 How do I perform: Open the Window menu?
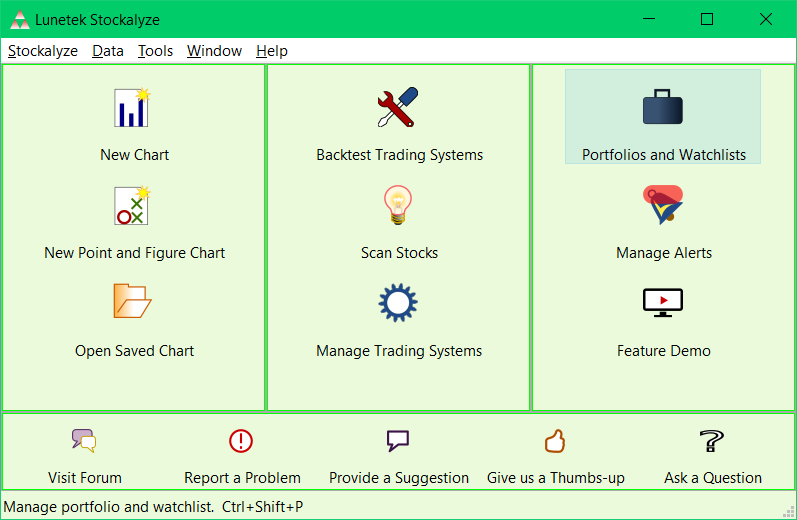pyautogui.click(x=214, y=51)
